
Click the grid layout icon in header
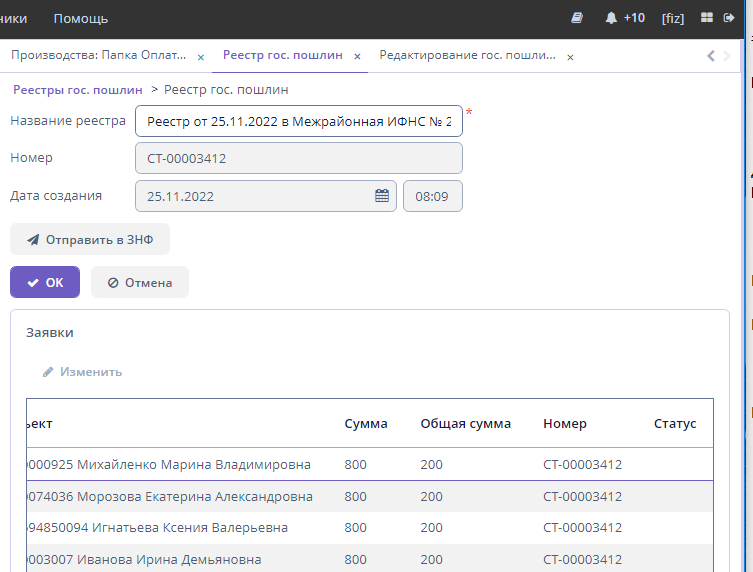click(707, 18)
